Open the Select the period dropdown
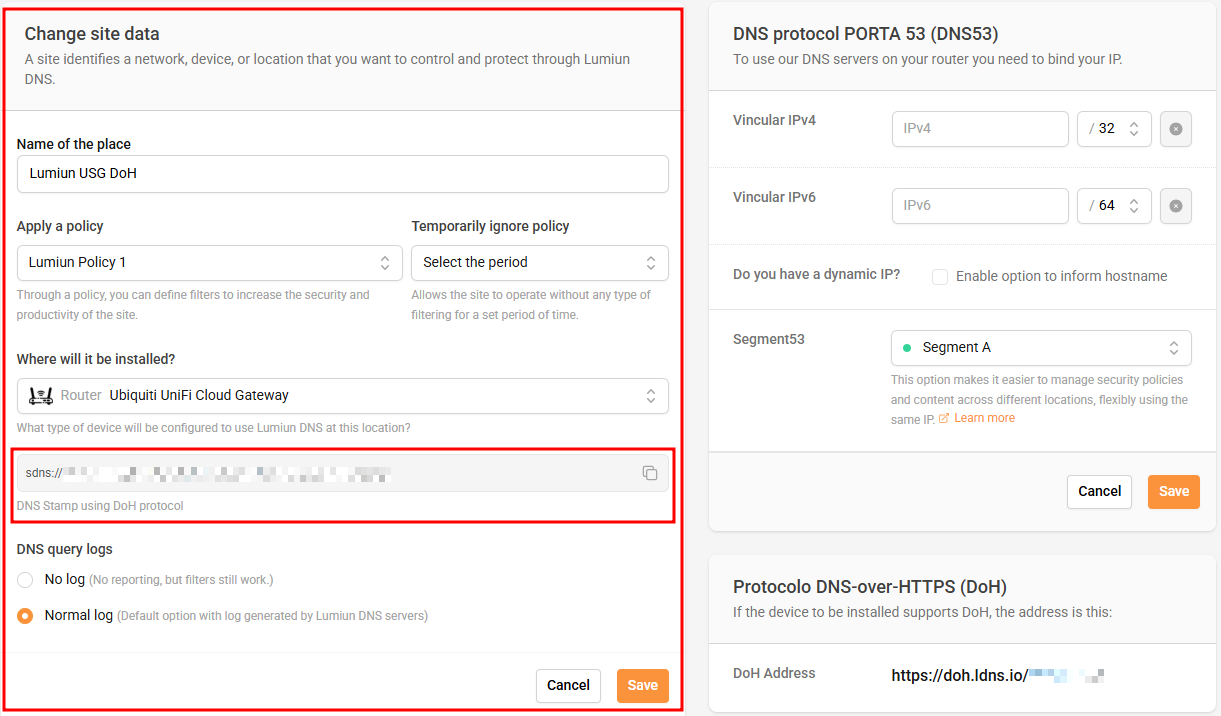The height and width of the screenshot is (716, 1221). pos(539,263)
